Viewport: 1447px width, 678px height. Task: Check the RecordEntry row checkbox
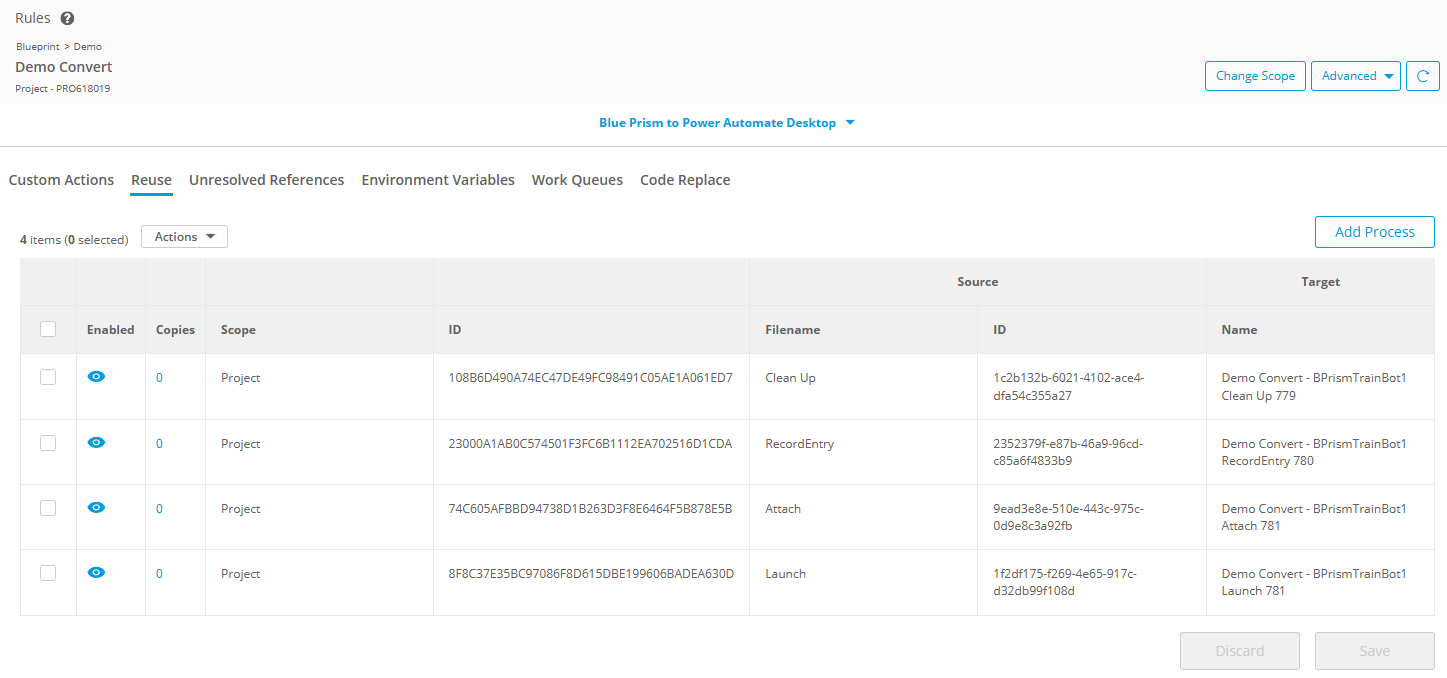(x=48, y=443)
